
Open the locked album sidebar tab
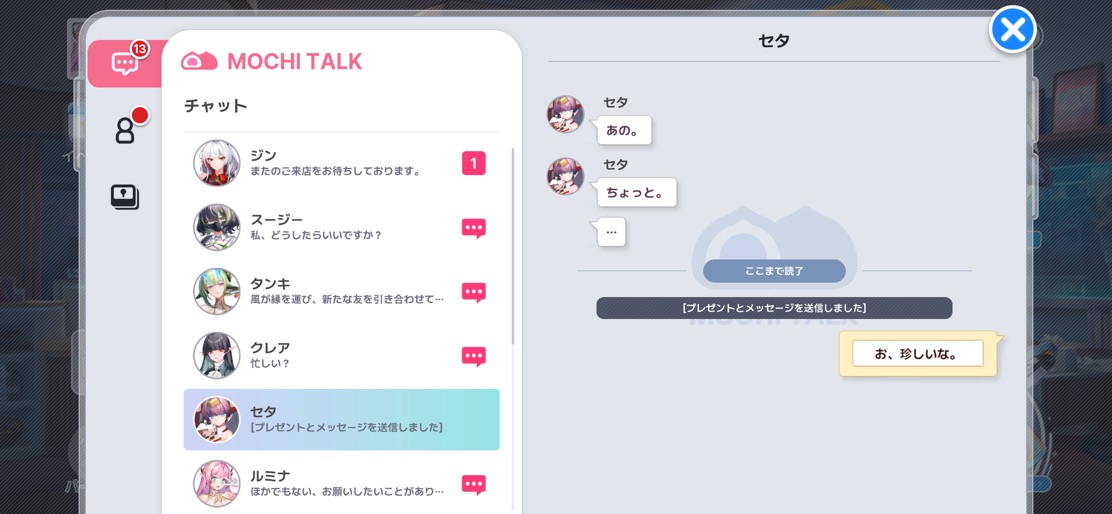(125, 196)
